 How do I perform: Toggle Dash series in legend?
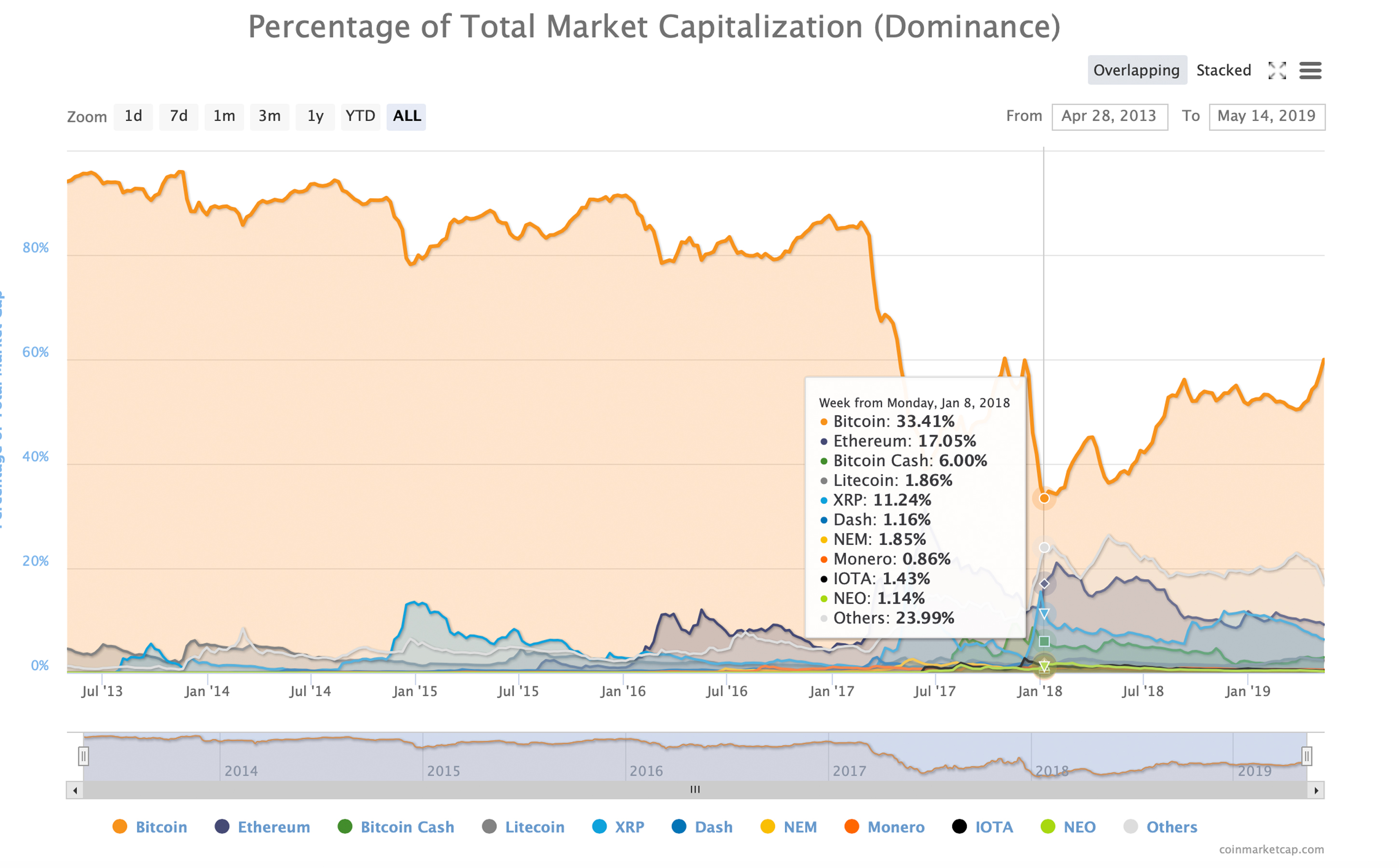(702, 827)
